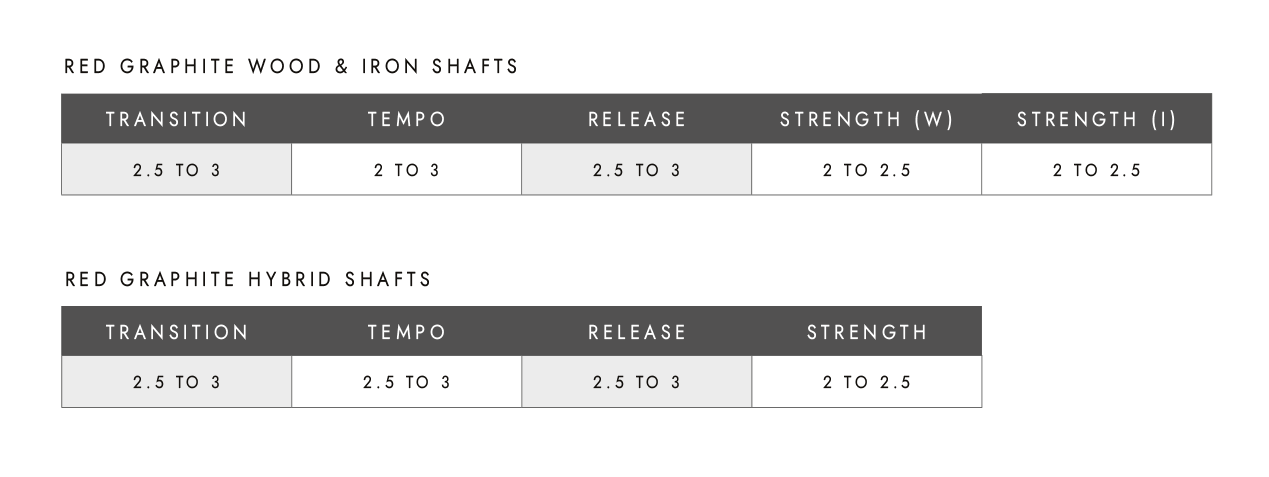
Task: Click the Strength header in hybrid table
Action: (867, 332)
